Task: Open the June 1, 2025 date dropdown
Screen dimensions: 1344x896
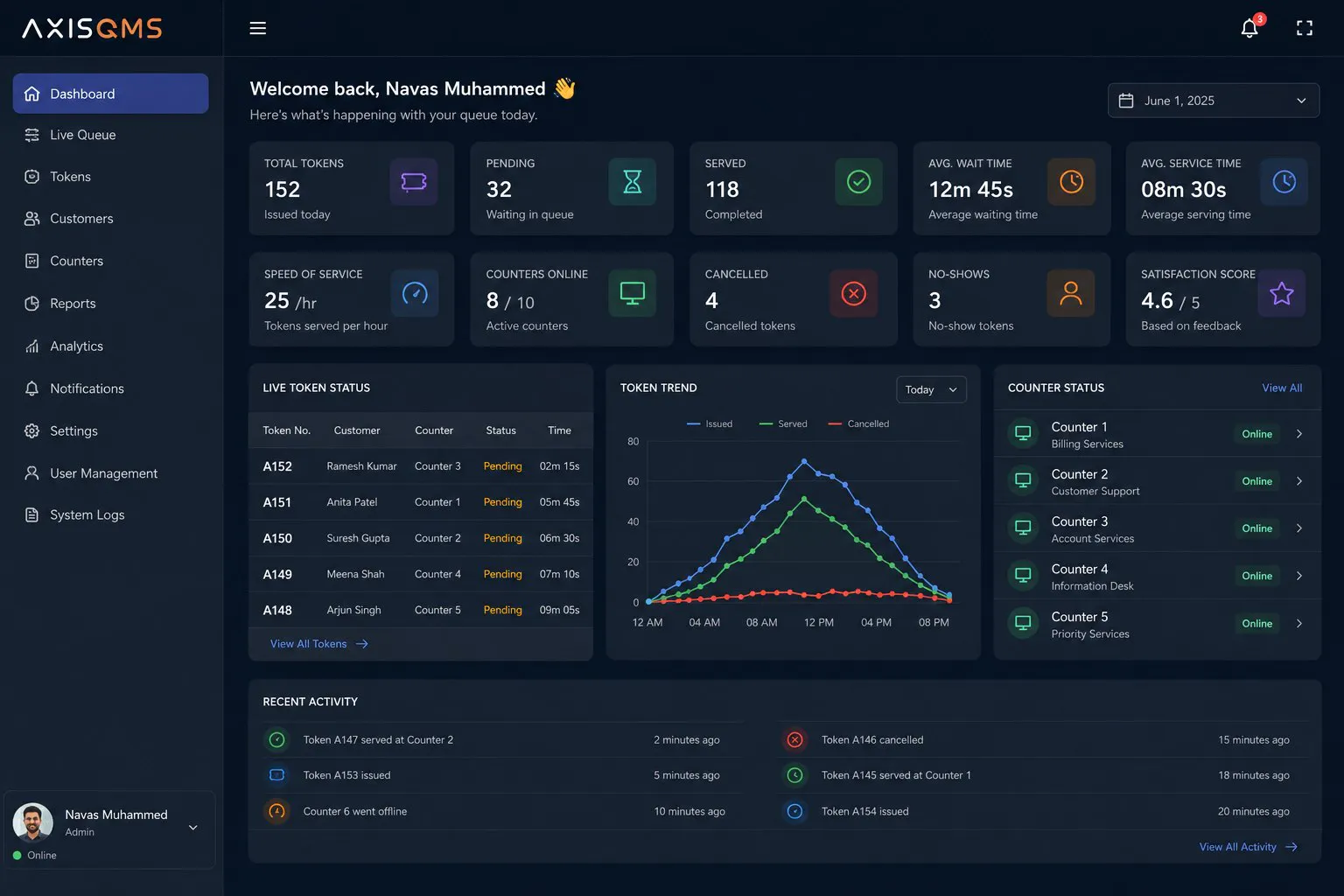Action: pos(1213,101)
